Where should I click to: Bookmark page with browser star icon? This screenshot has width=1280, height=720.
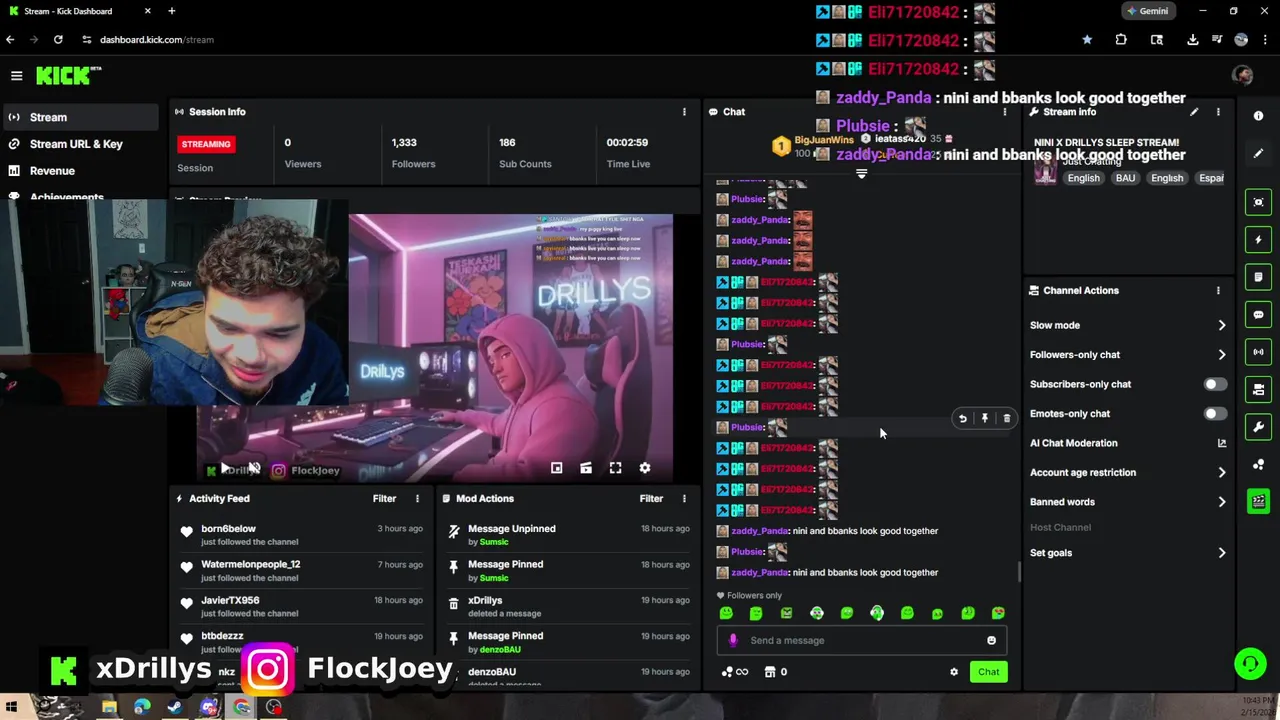(1087, 40)
